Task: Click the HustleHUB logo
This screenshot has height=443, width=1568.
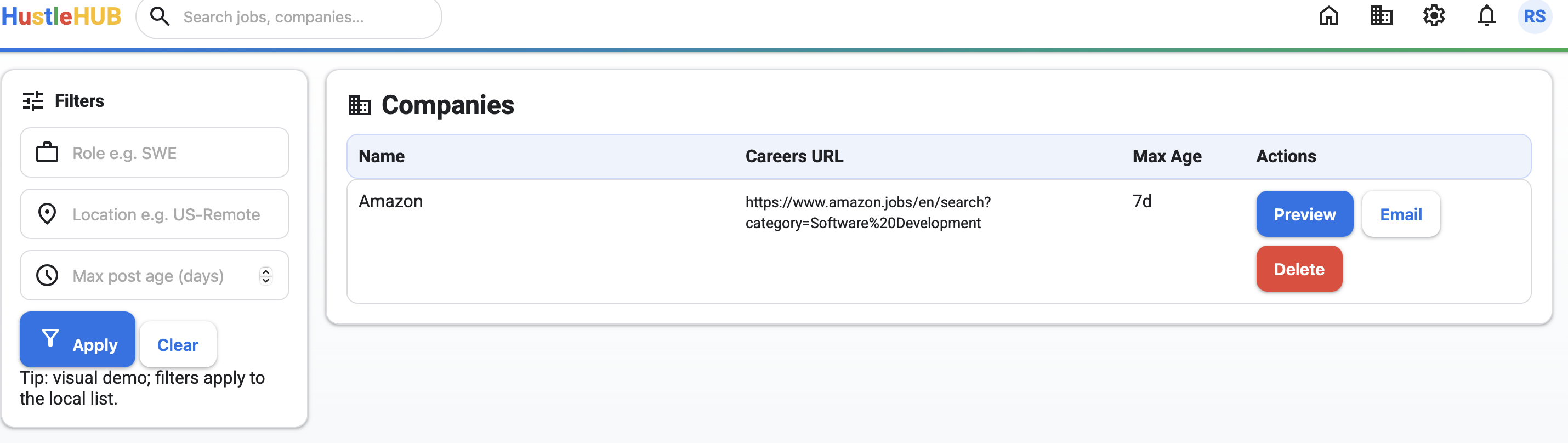Action: [61, 16]
